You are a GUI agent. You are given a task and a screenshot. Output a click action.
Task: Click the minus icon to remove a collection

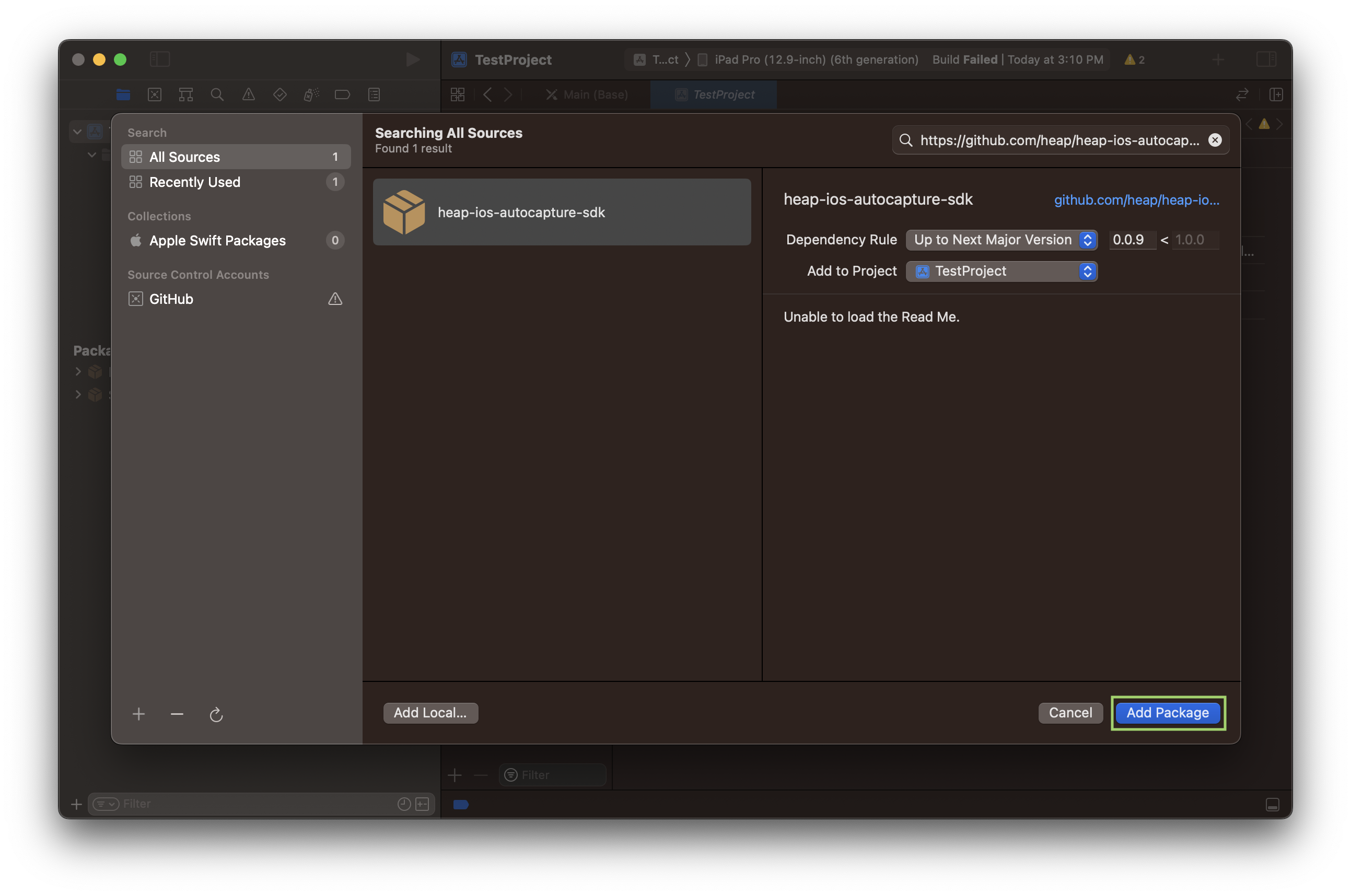(177, 714)
